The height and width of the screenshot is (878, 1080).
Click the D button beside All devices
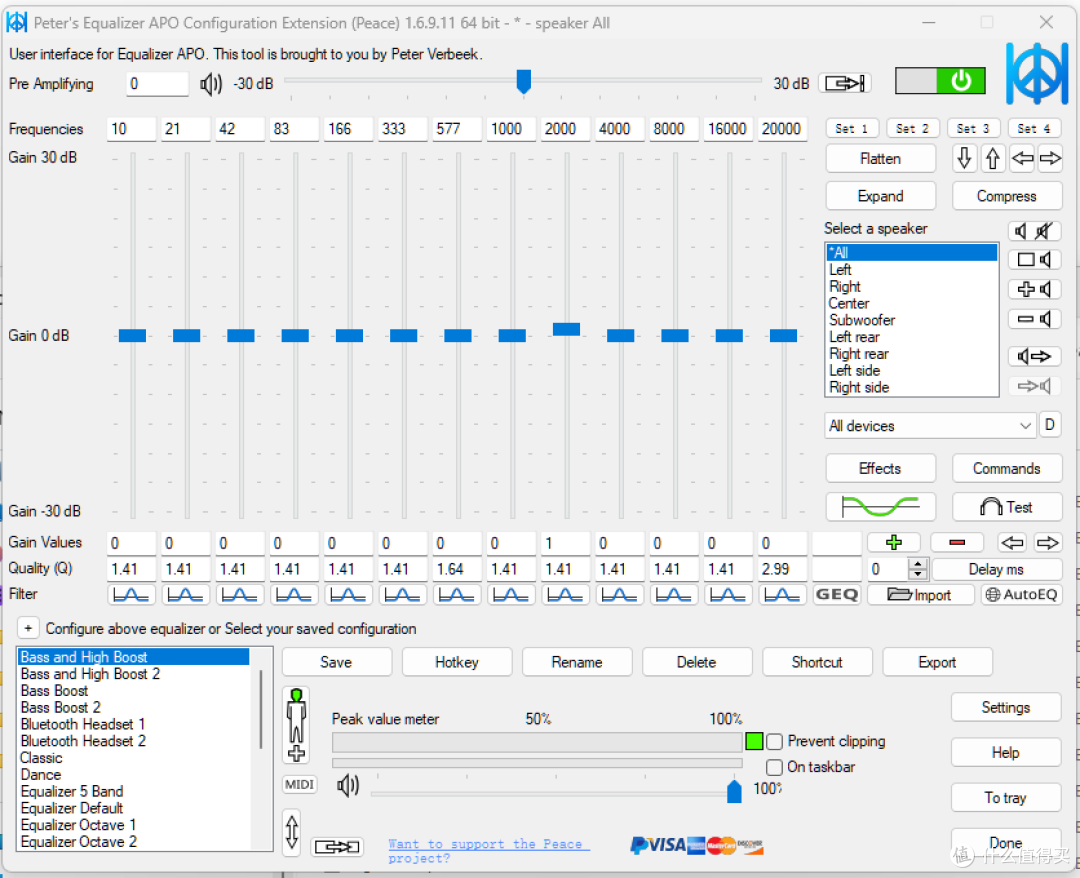click(1050, 425)
